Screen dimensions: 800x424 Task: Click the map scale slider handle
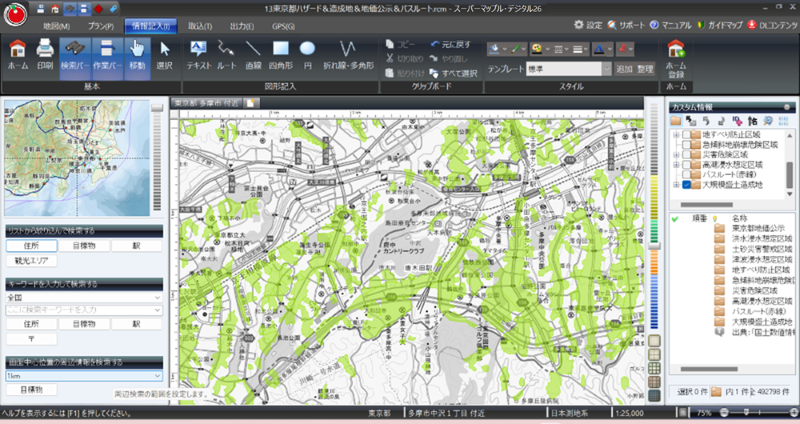click(654, 246)
